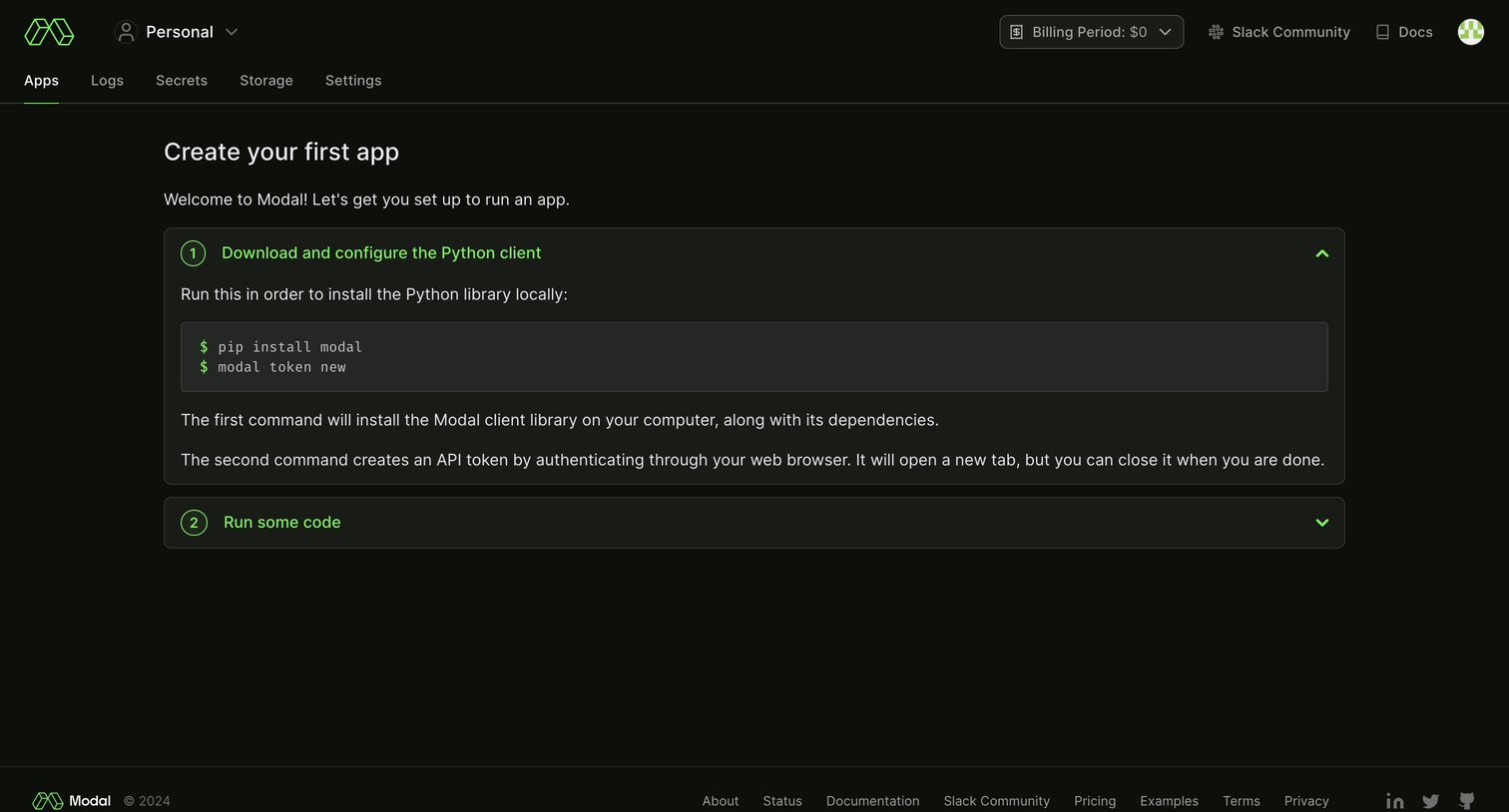This screenshot has height=812, width=1509.
Task: Open the Privacy footer link
Action: 1306,801
